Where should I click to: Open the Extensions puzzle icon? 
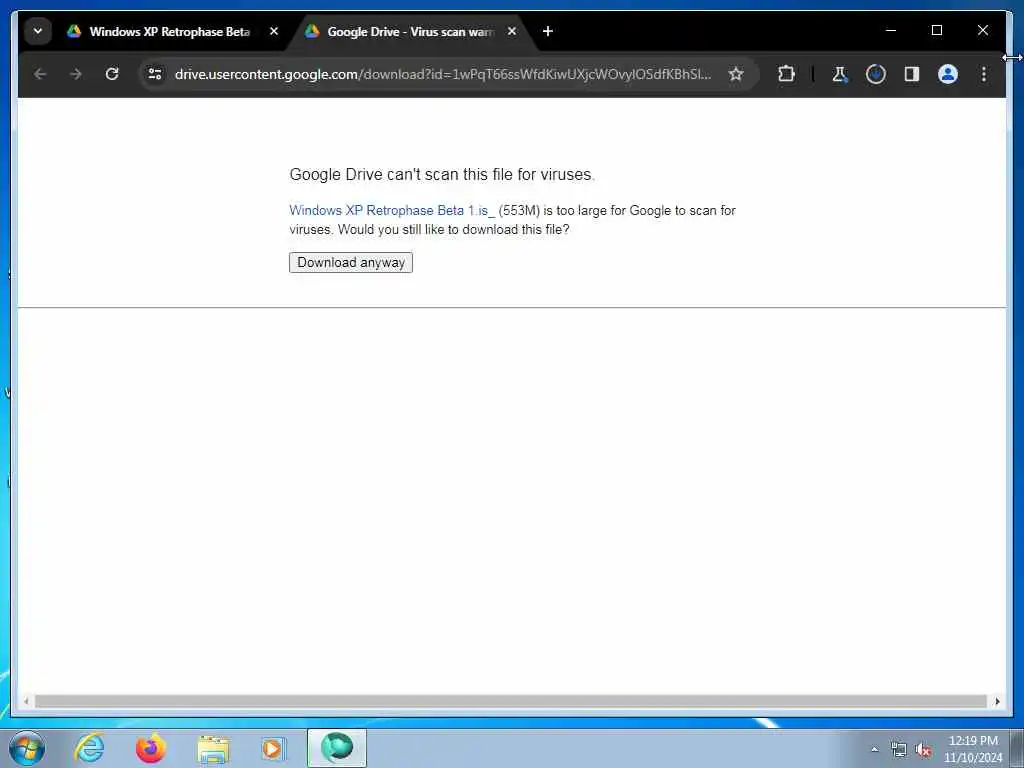[x=786, y=74]
